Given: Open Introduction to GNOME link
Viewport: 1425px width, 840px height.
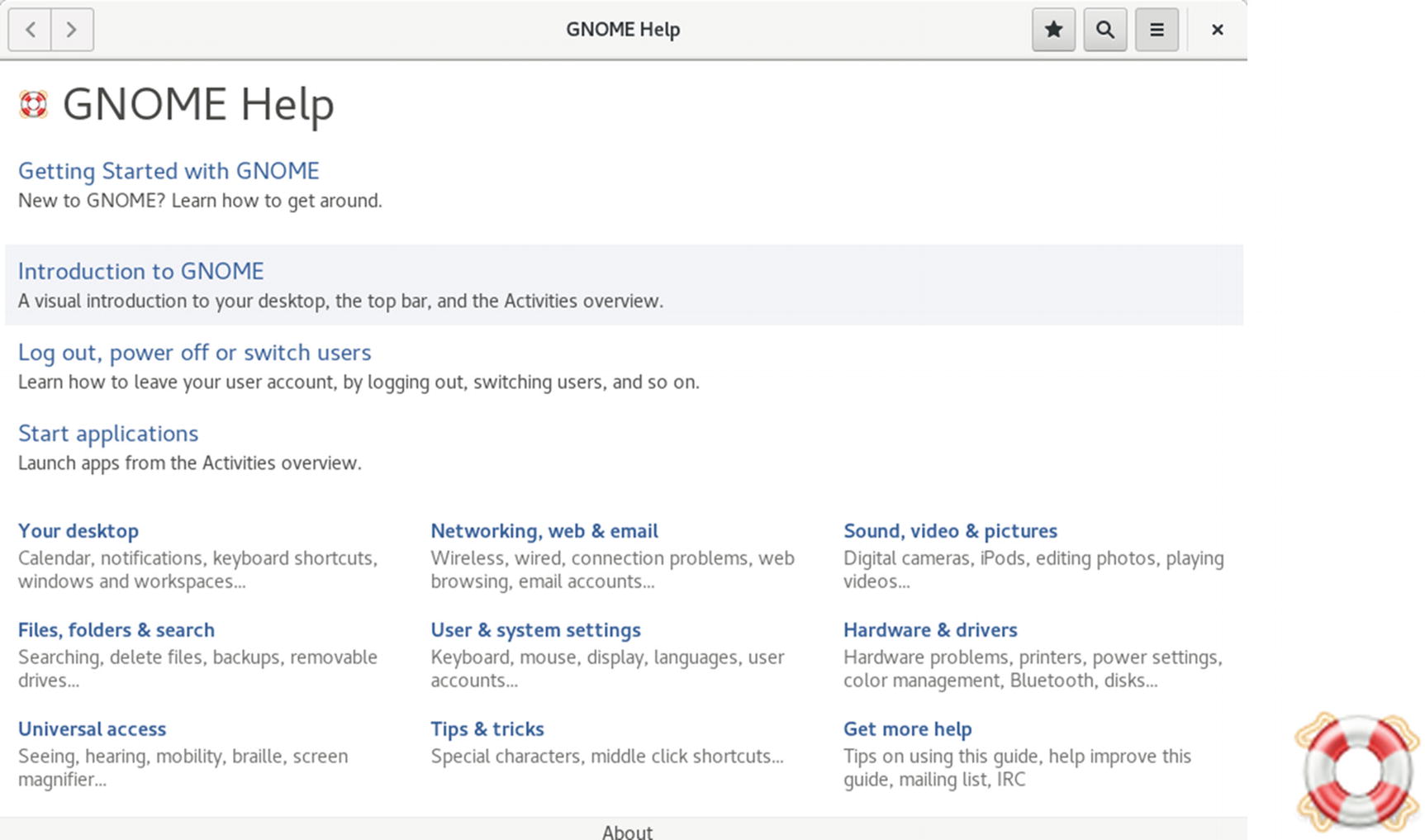Looking at the screenshot, I should tap(141, 271).
